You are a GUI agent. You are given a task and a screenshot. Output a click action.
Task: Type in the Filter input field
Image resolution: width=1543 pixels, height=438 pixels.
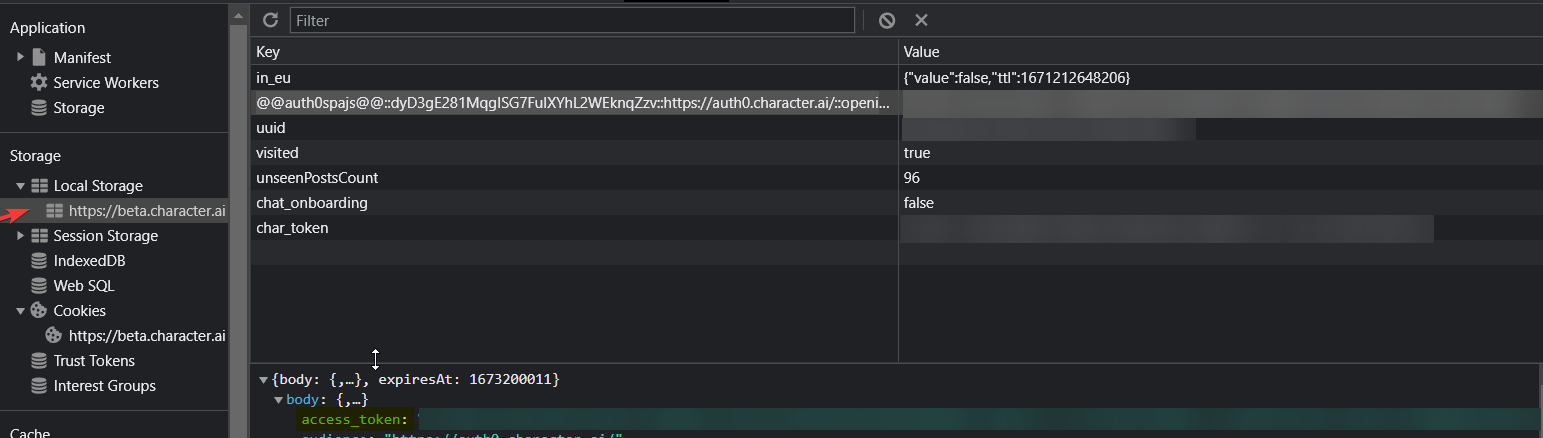[x=572, y=20]
